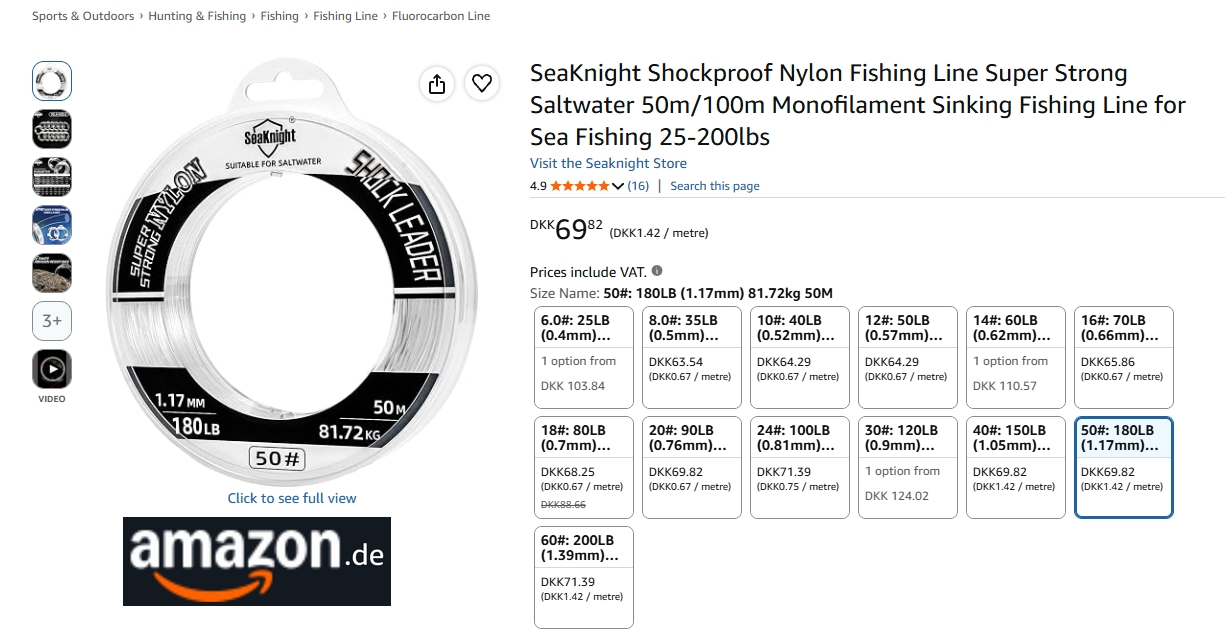Image resolution: width=1225 pixels, height=643 pixels.
Task: Play the product video thumbnail
Action: pyautogui.click(x=52, y=369)
